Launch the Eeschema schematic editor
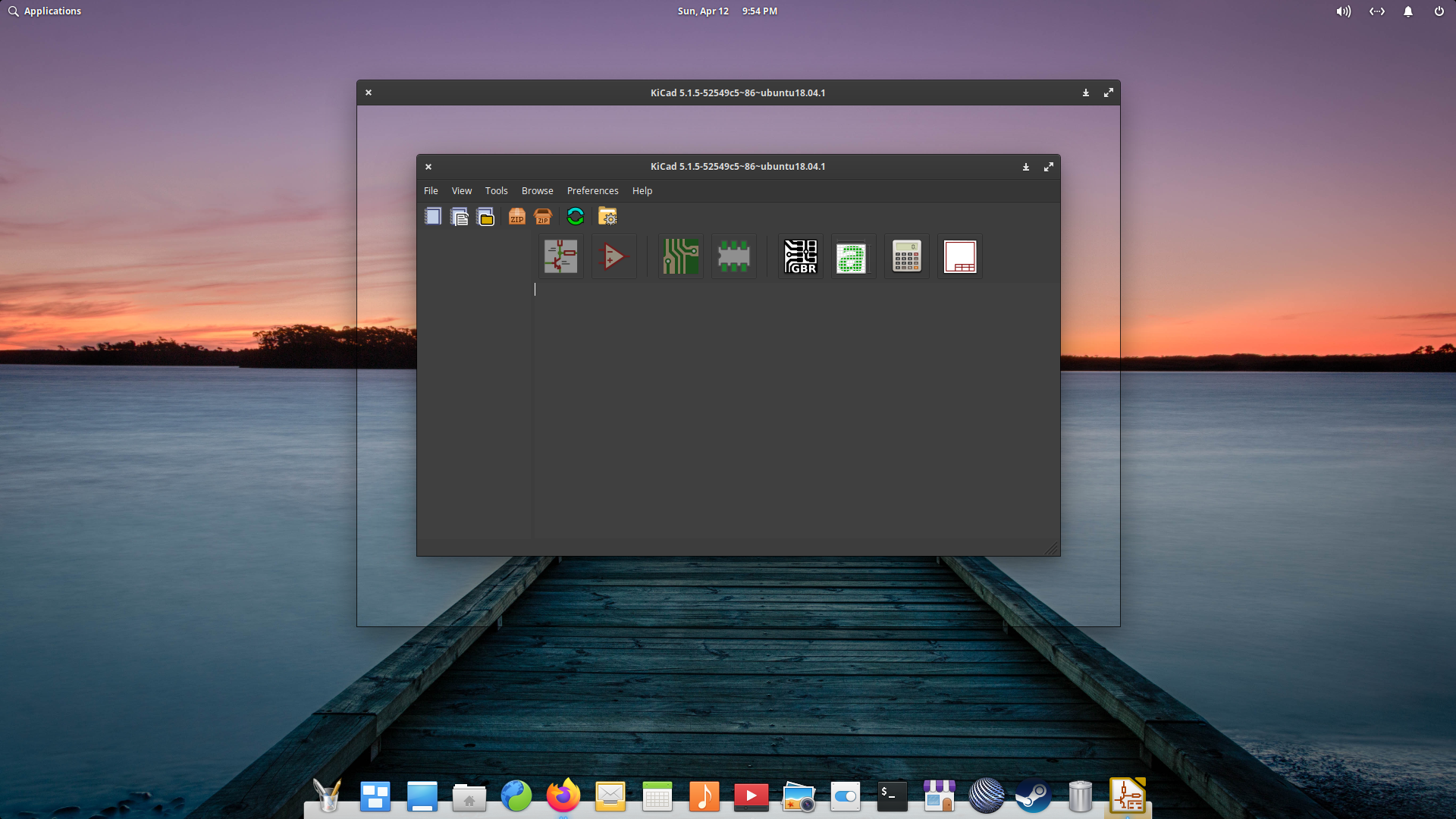 (560, 256)
